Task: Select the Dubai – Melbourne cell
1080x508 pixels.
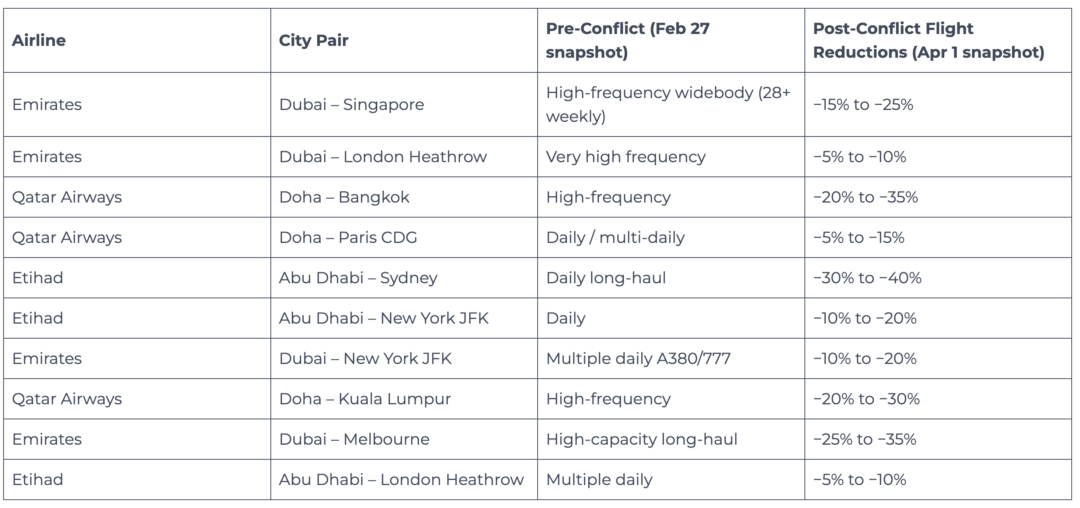Action: point(354,439)
